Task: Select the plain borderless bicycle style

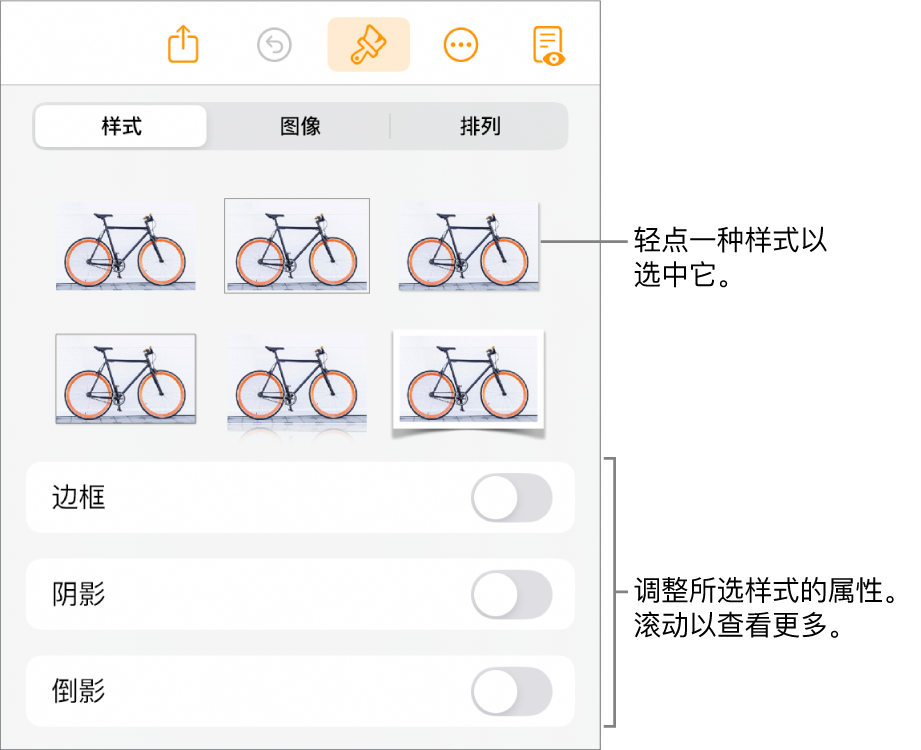Action: [x=125, y=246]
